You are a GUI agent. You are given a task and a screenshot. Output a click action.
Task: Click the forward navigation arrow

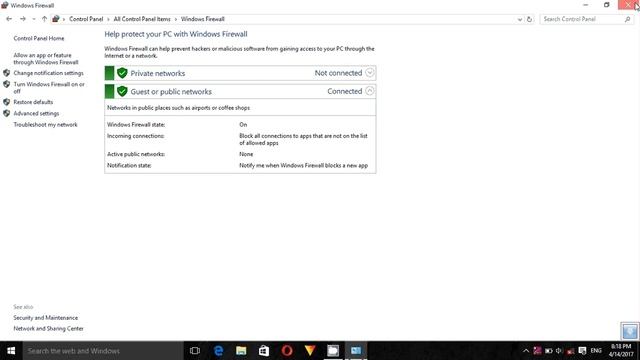tap(23, 19)
